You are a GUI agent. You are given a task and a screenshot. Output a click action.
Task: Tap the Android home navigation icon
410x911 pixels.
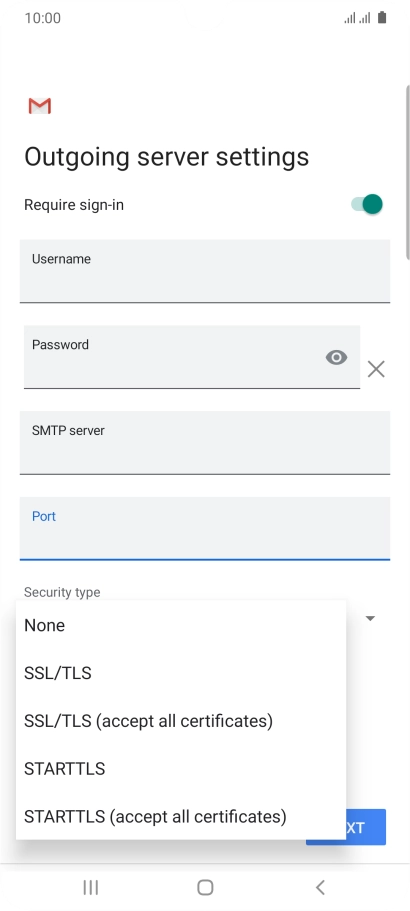point(205,887)
